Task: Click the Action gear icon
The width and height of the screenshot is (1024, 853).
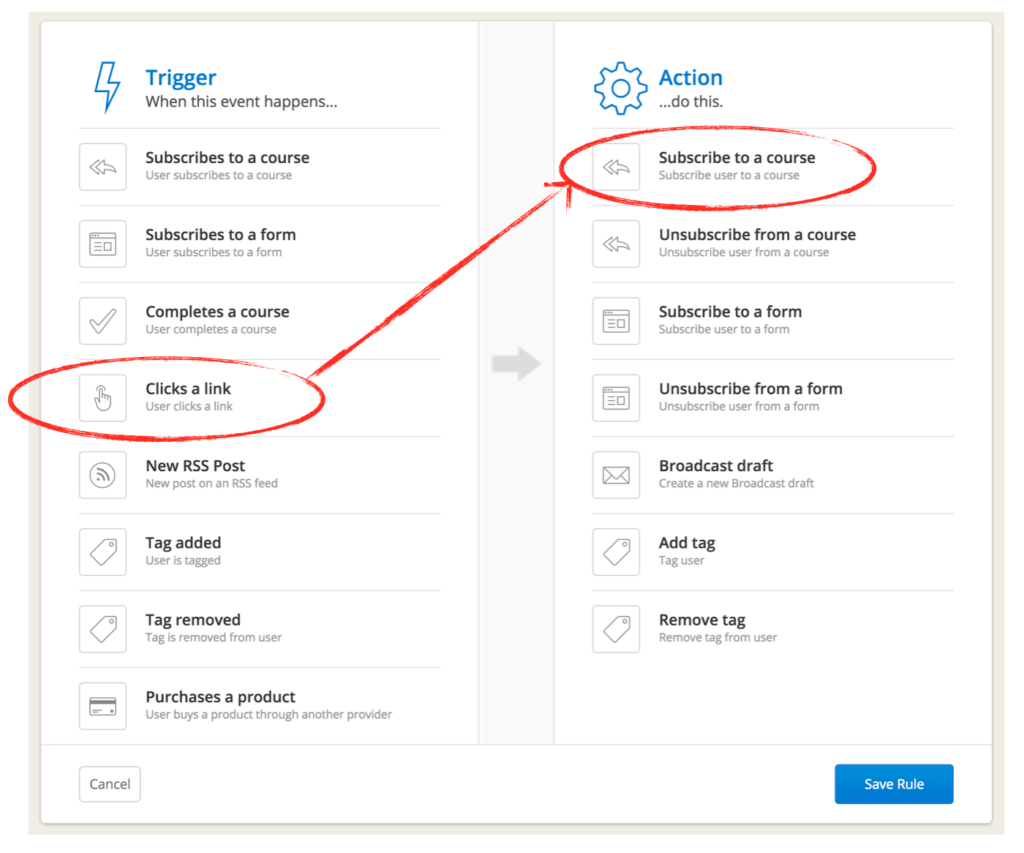Action: click(x=620, y=89)
